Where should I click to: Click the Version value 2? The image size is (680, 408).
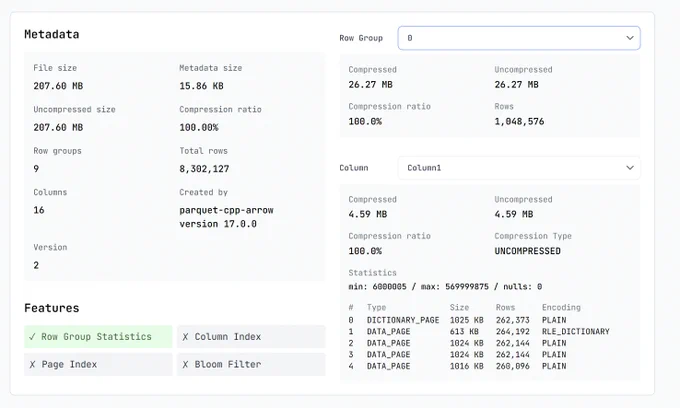(36, 265)
